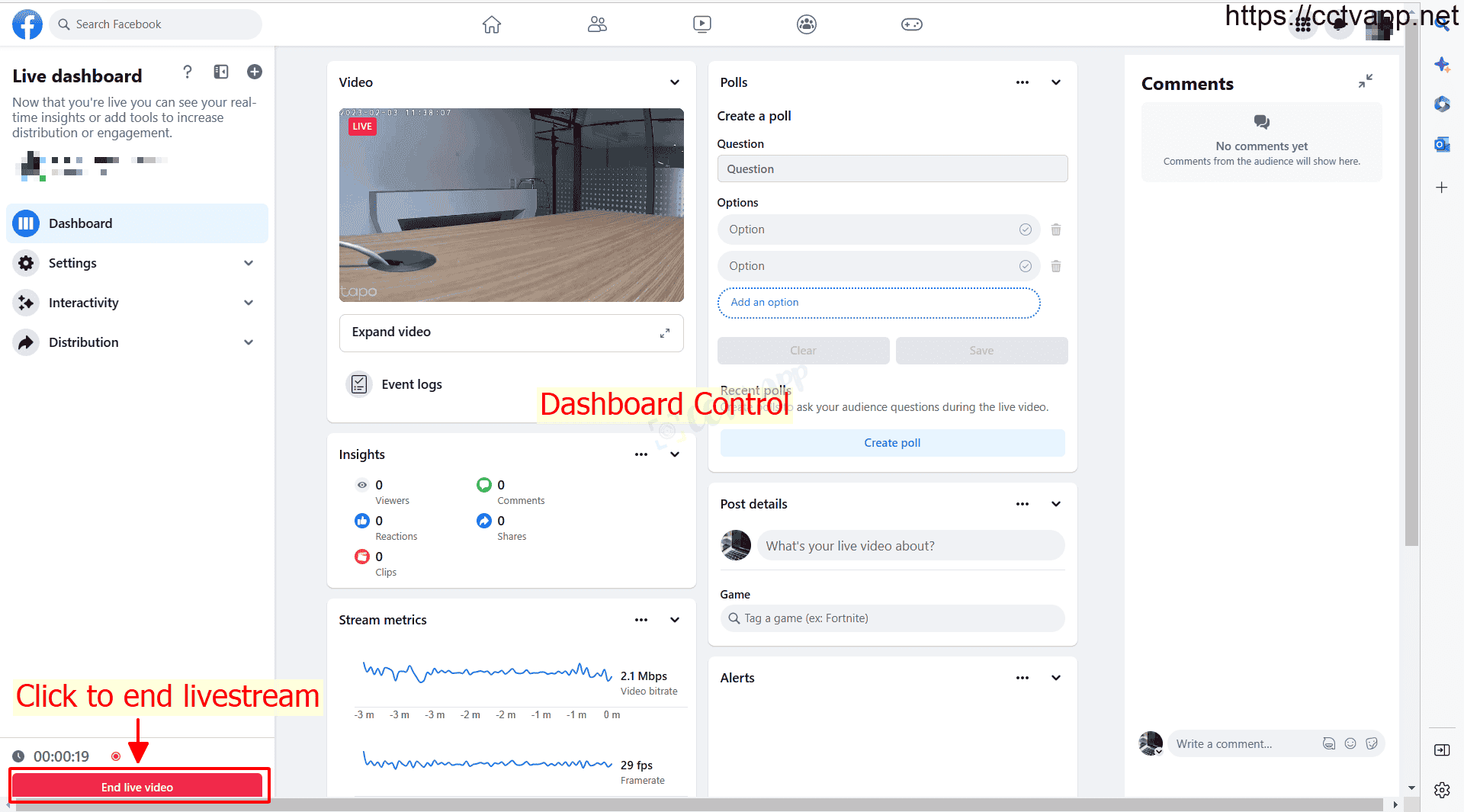Toggle the layout panel icon in Live dashboard header

[x=221, y=72]
